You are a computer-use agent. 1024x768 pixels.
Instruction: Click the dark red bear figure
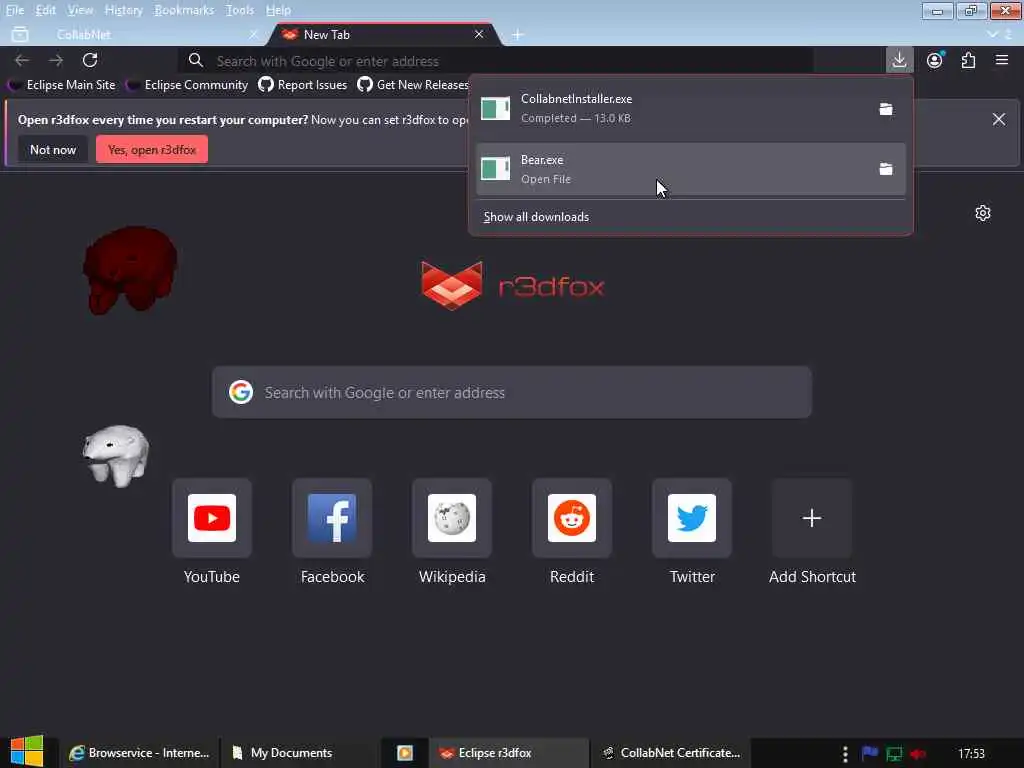(x=130, y=269)
